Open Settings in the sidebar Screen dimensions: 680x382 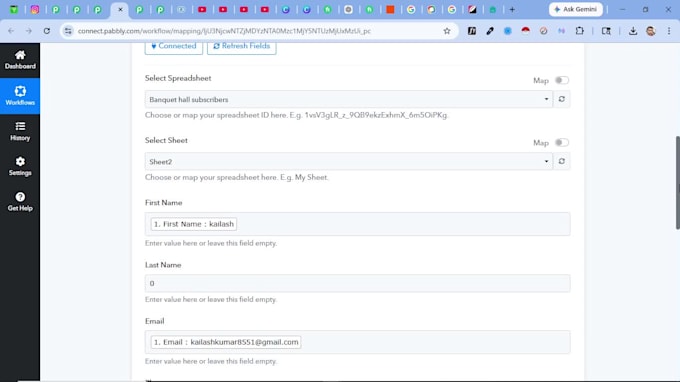pyautogui.click(x=20, y=166)
